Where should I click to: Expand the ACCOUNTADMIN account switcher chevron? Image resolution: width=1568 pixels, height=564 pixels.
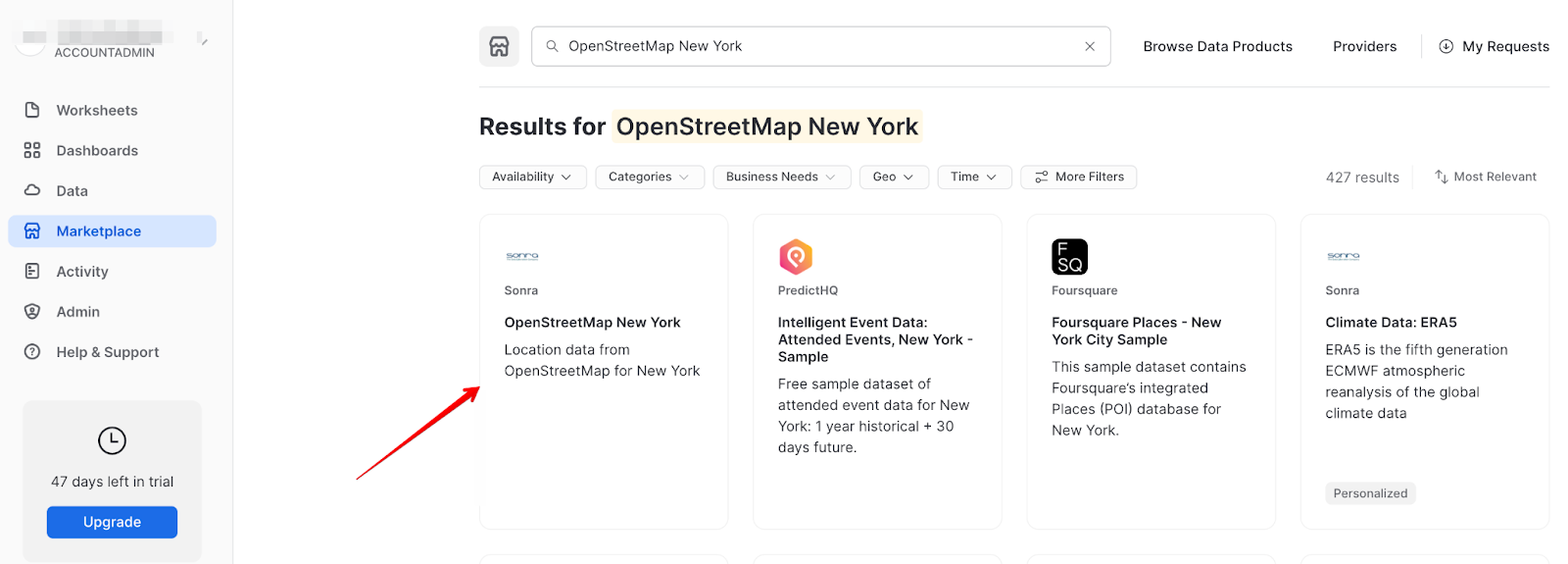(x=203, y=39)
